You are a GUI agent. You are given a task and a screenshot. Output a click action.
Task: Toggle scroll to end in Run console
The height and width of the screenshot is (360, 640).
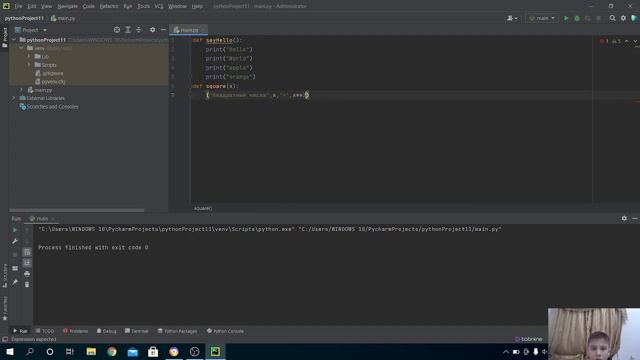tap(27, 263)
